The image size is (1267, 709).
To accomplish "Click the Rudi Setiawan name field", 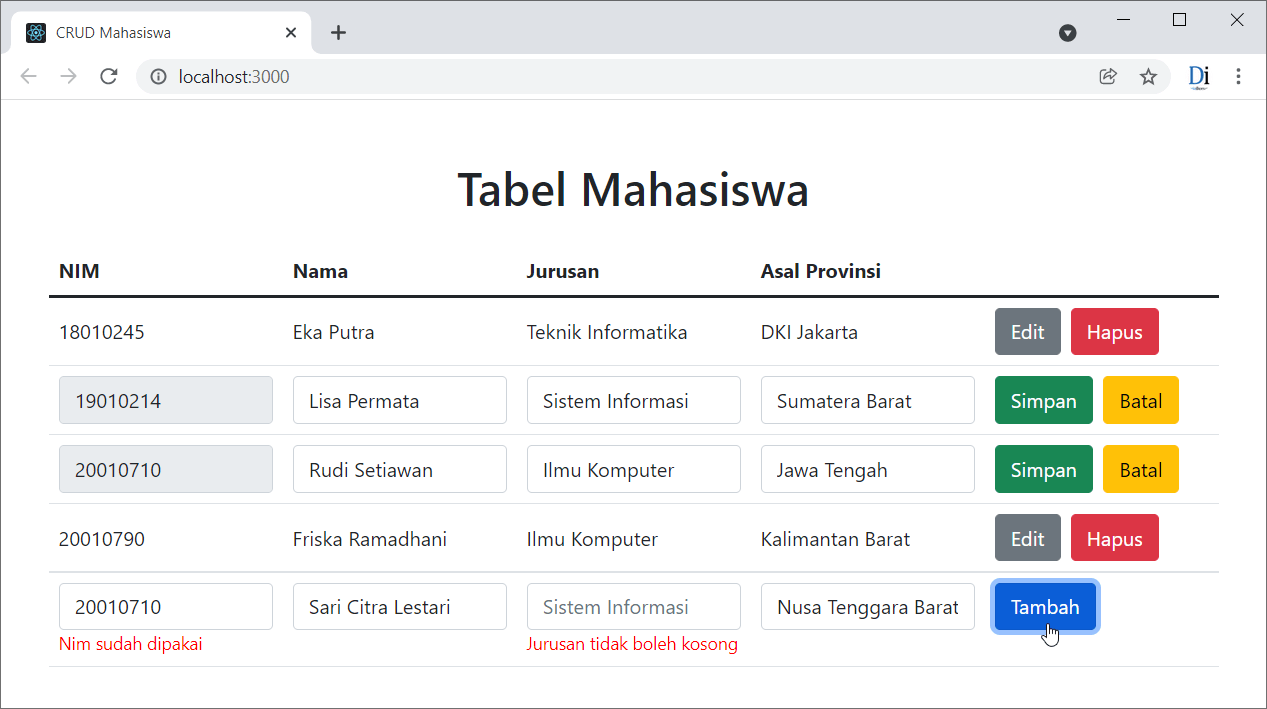I will pos(400,470).
